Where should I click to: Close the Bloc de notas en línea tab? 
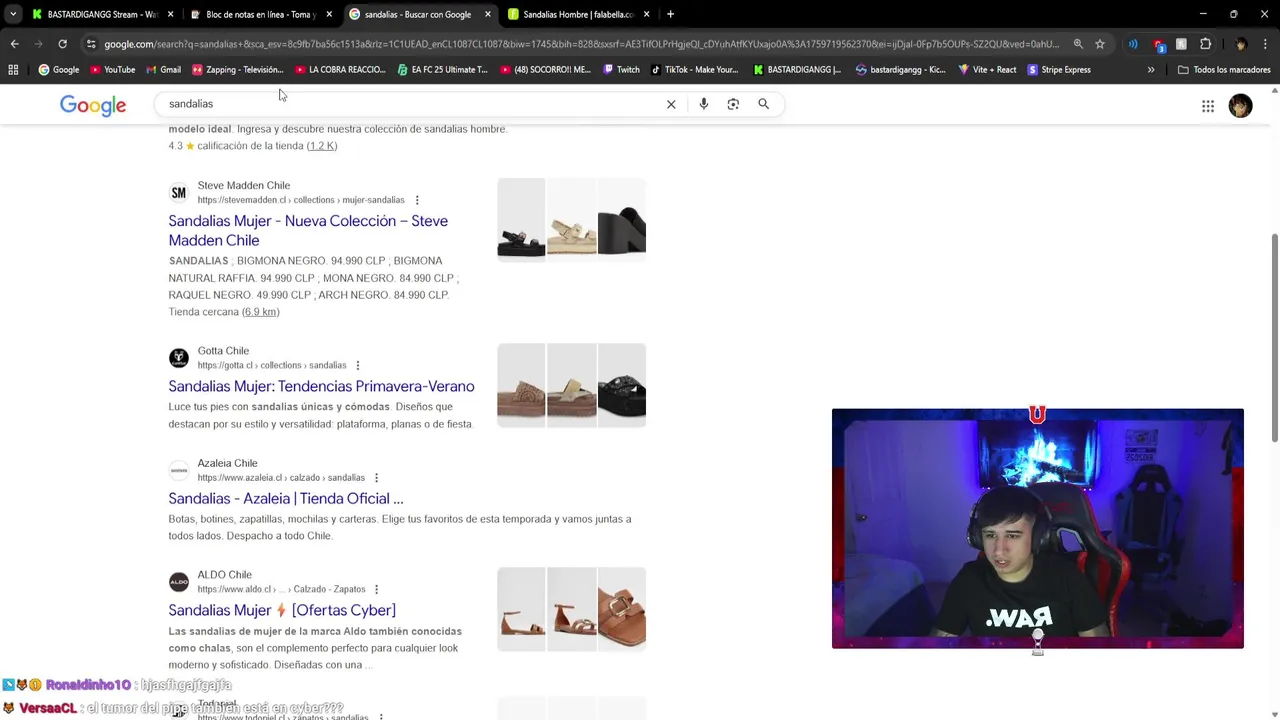coord(329,14)
